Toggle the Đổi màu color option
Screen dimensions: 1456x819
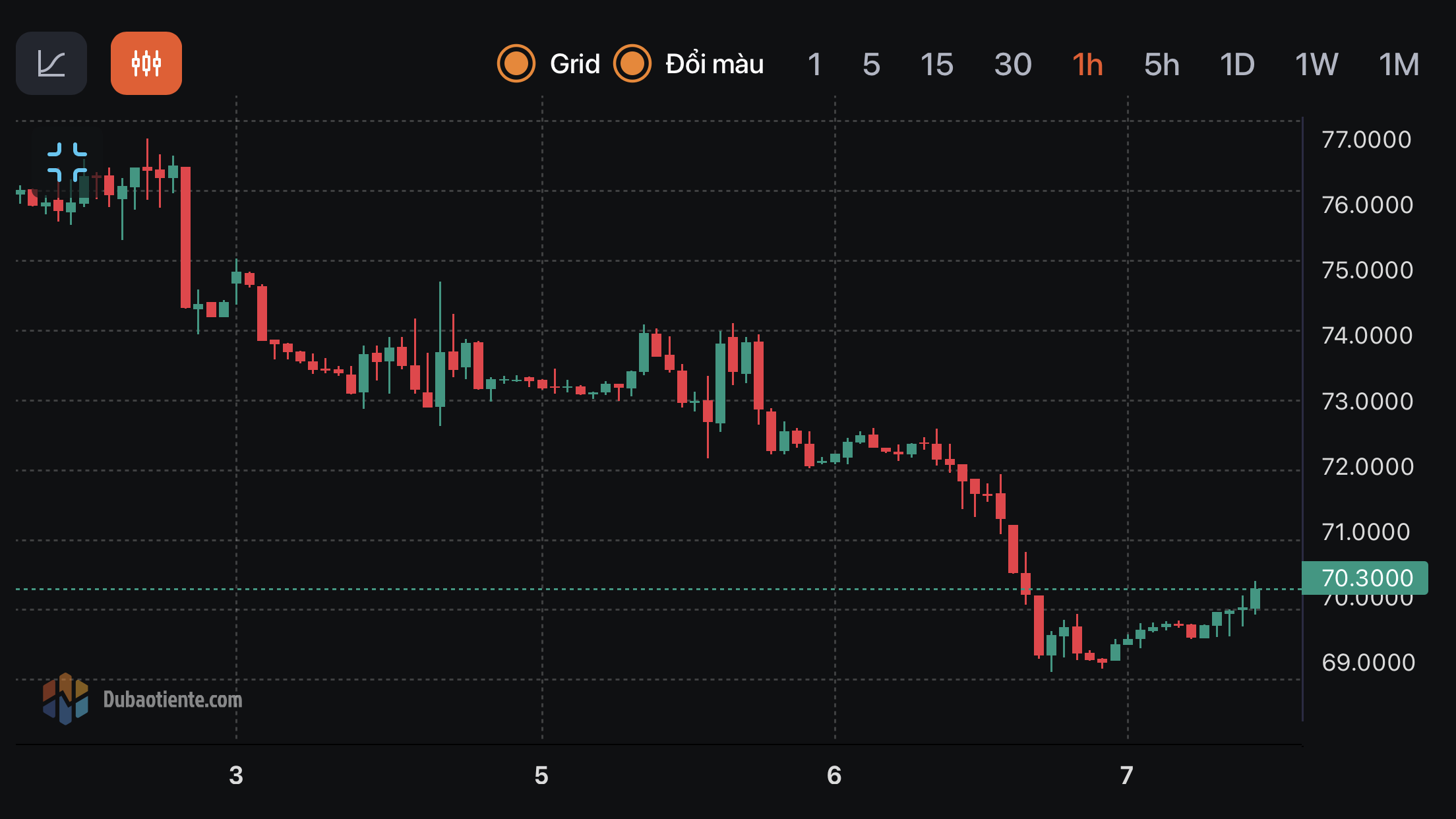click(x=632, y=63)
